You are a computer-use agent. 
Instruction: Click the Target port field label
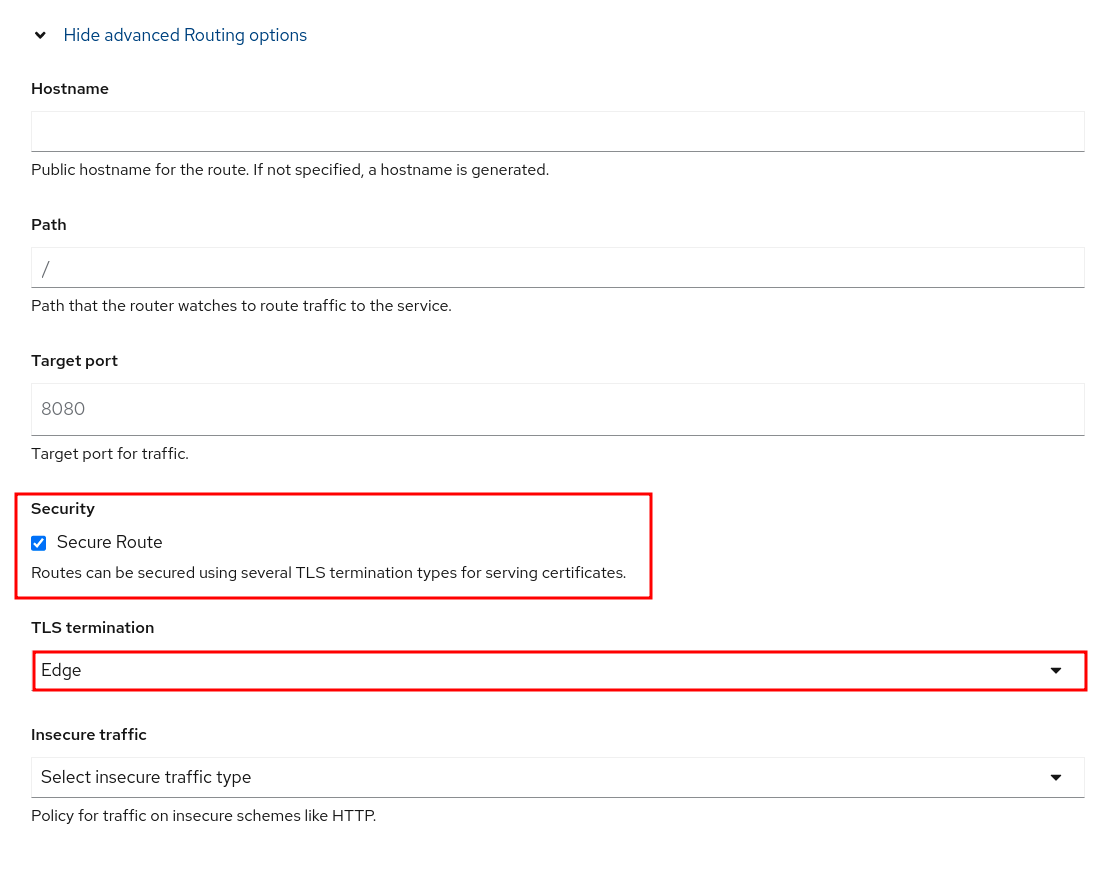click(x=74, y=361)
